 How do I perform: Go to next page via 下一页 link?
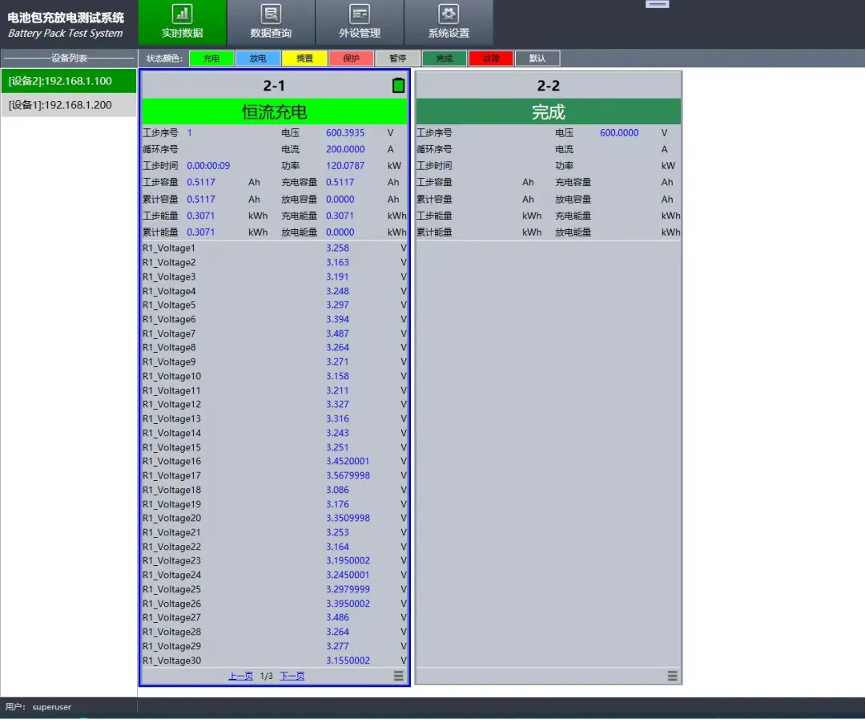[x=292, y=677]
